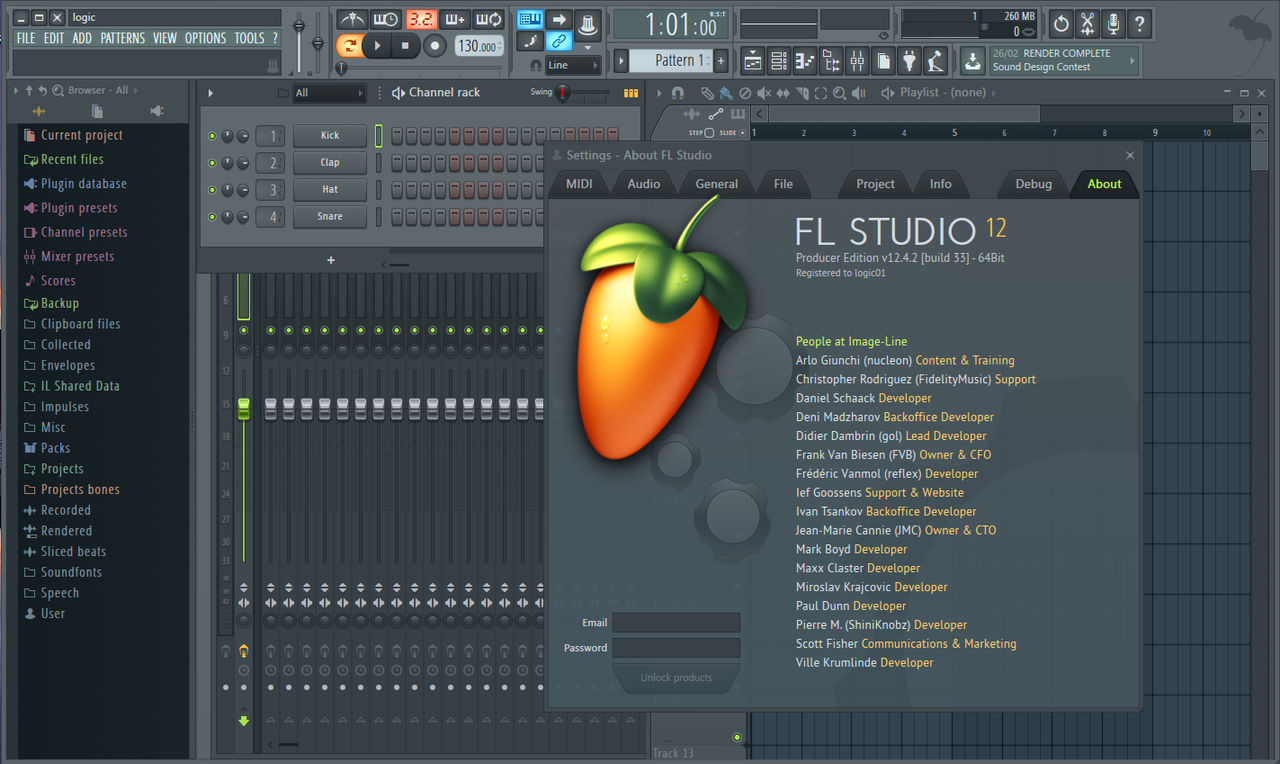The image size is (1280, 764).
Task: Click the Snare channel button
Action: point(330,216)
